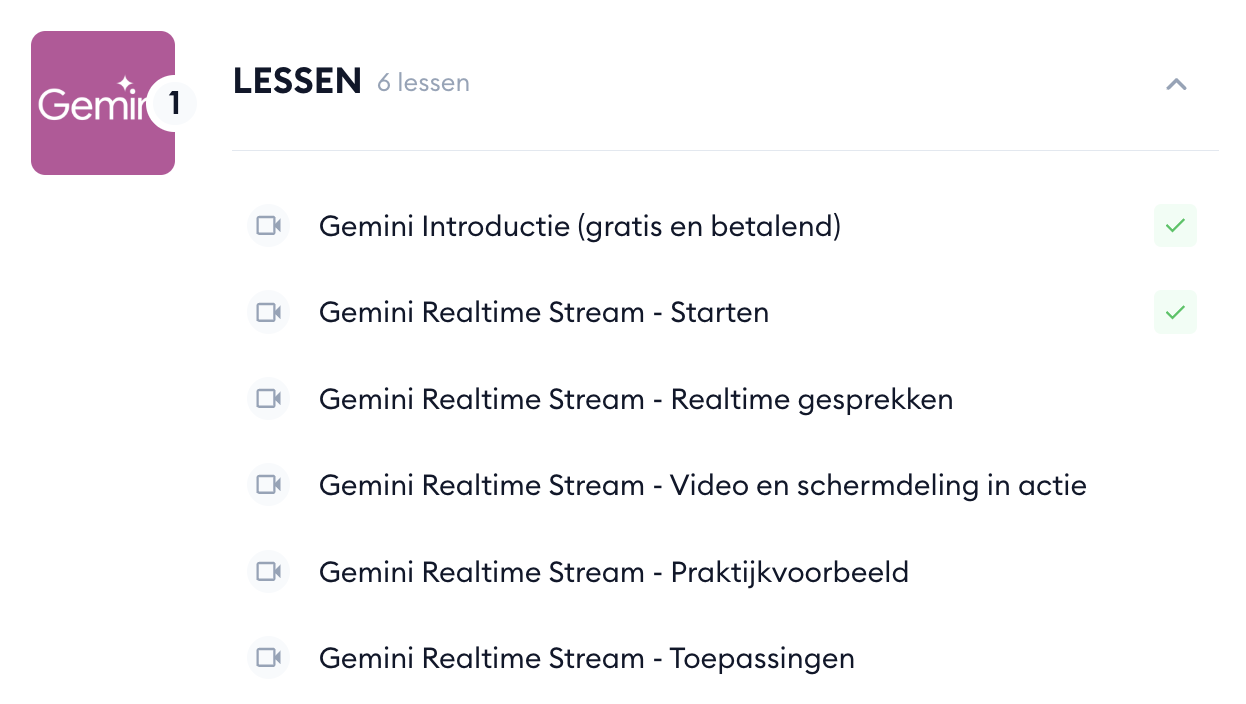Image resolution: width=1246 pixels, height=704 pixels.
Task: Click the video icon beside Gemini Introductie lesson
Action: 268,226
